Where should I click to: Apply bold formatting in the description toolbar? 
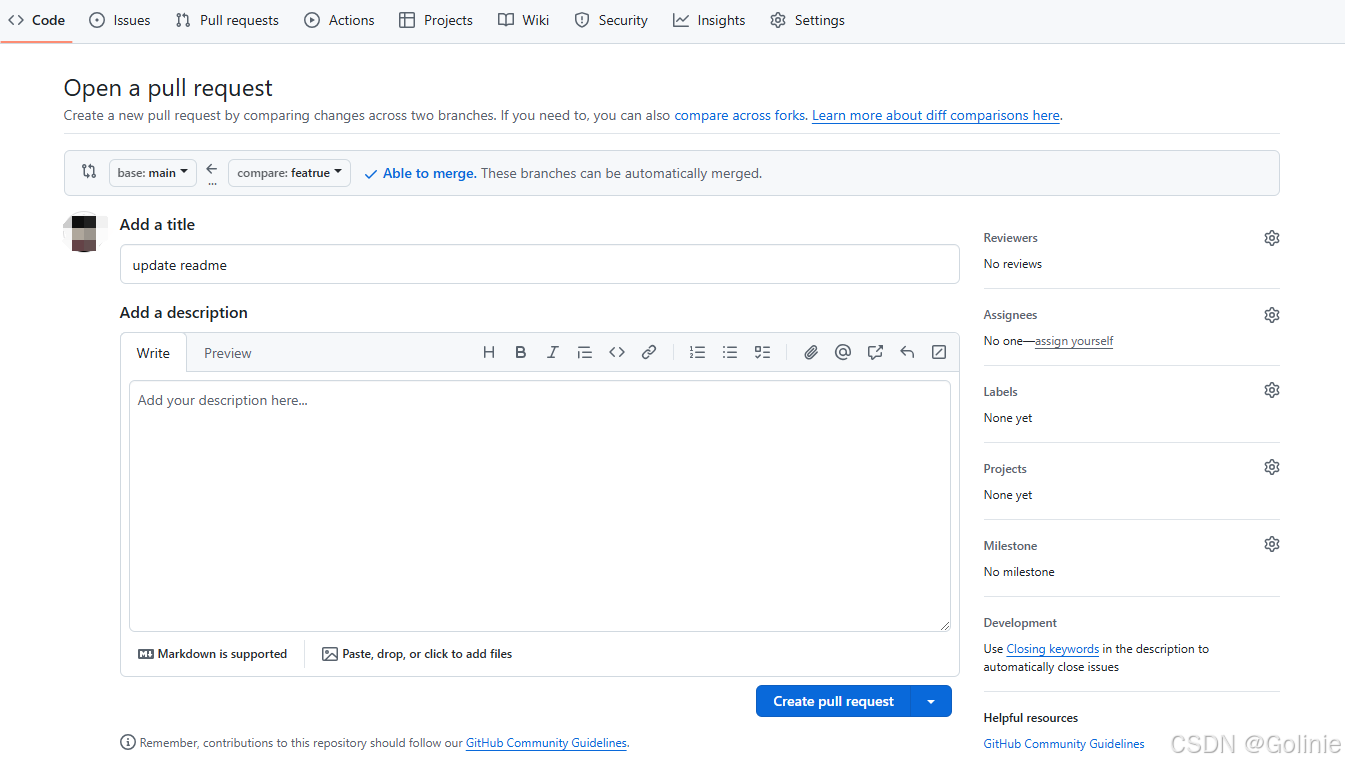pos(521,352)
